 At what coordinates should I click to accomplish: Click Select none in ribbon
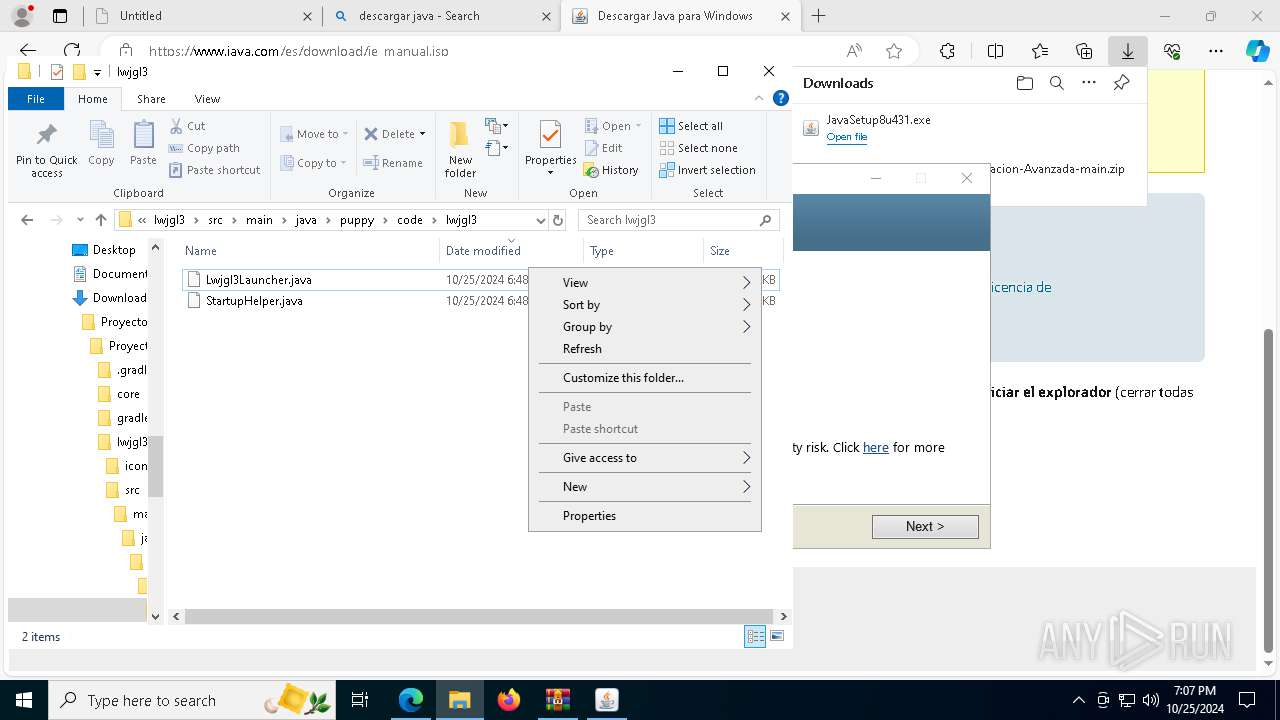click(698, 148)
